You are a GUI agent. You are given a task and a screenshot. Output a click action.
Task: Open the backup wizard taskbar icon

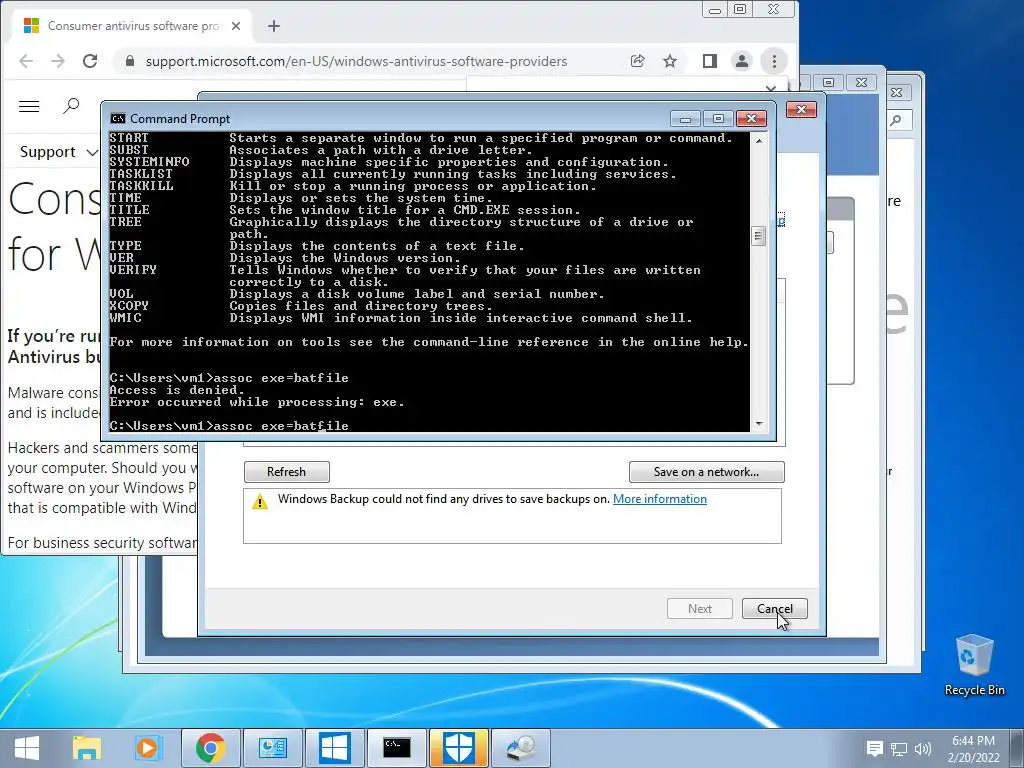pyautogui.click(x=521, y=748)
